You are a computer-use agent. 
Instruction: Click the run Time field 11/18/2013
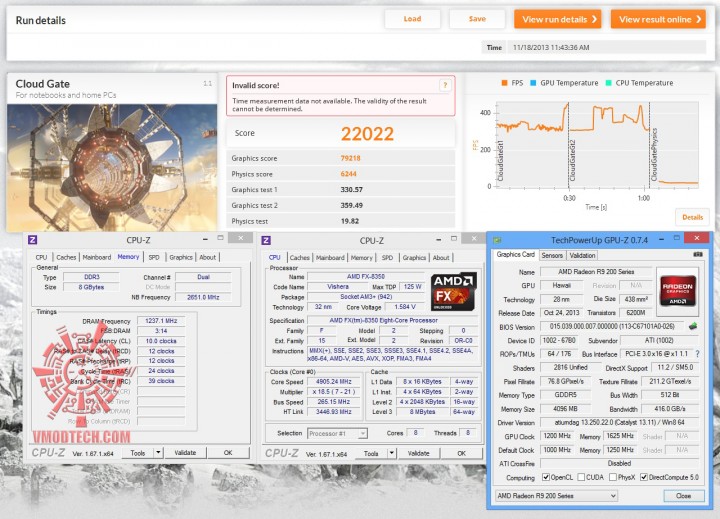(606, 47)
